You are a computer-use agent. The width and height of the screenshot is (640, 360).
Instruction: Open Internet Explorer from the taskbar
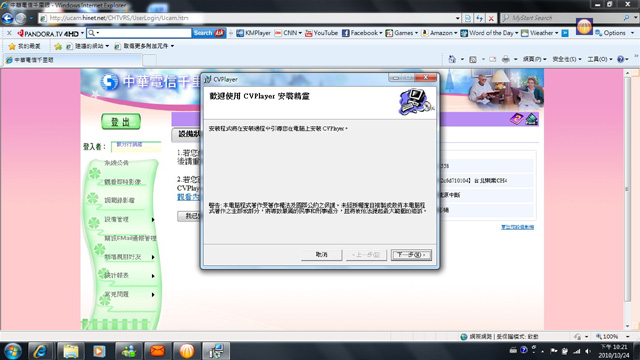coord(40,351)
